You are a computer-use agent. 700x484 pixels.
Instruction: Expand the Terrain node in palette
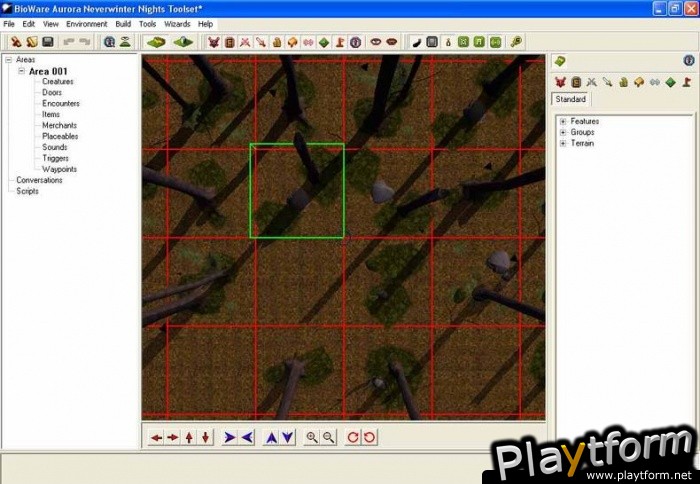563,143
